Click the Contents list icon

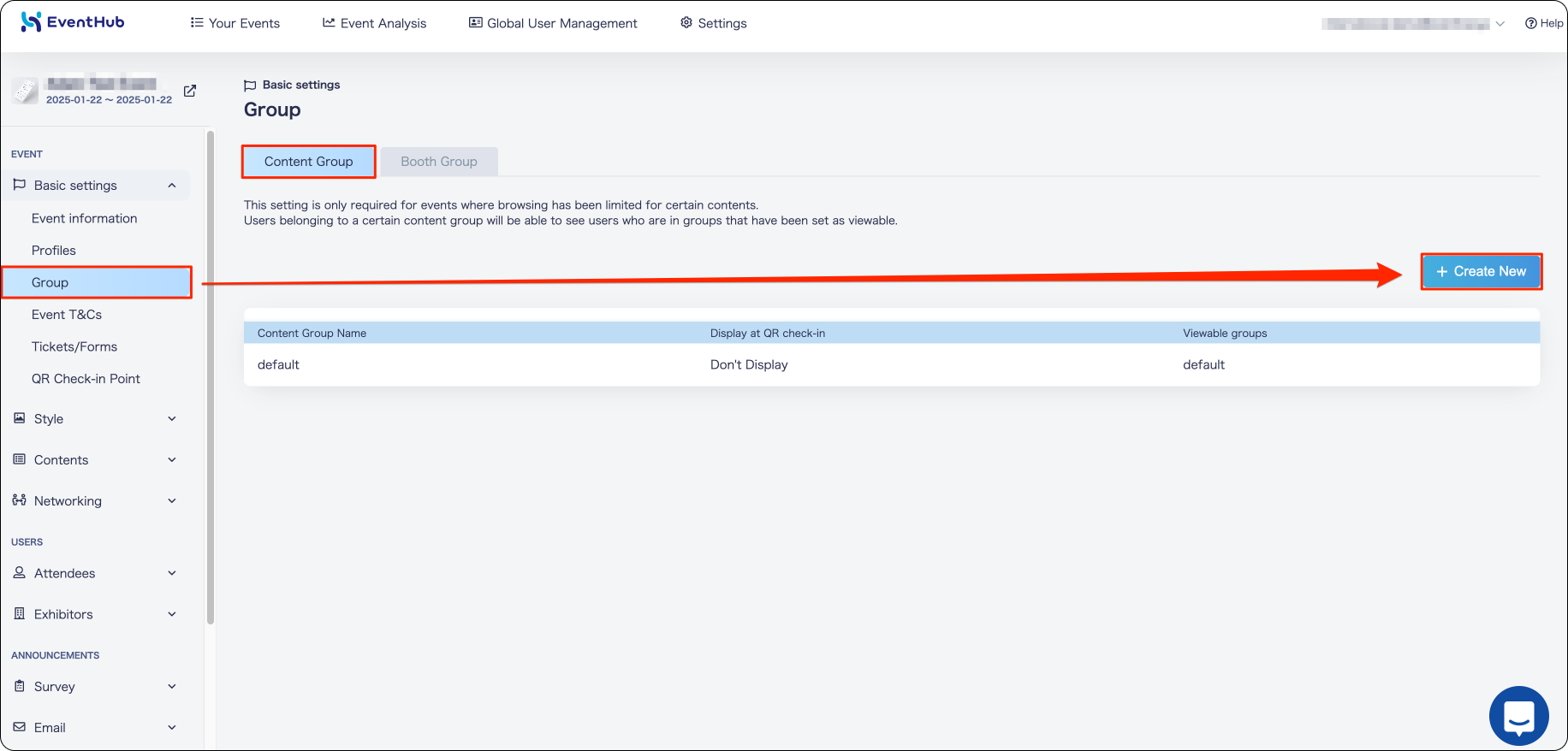pos(20,459)
